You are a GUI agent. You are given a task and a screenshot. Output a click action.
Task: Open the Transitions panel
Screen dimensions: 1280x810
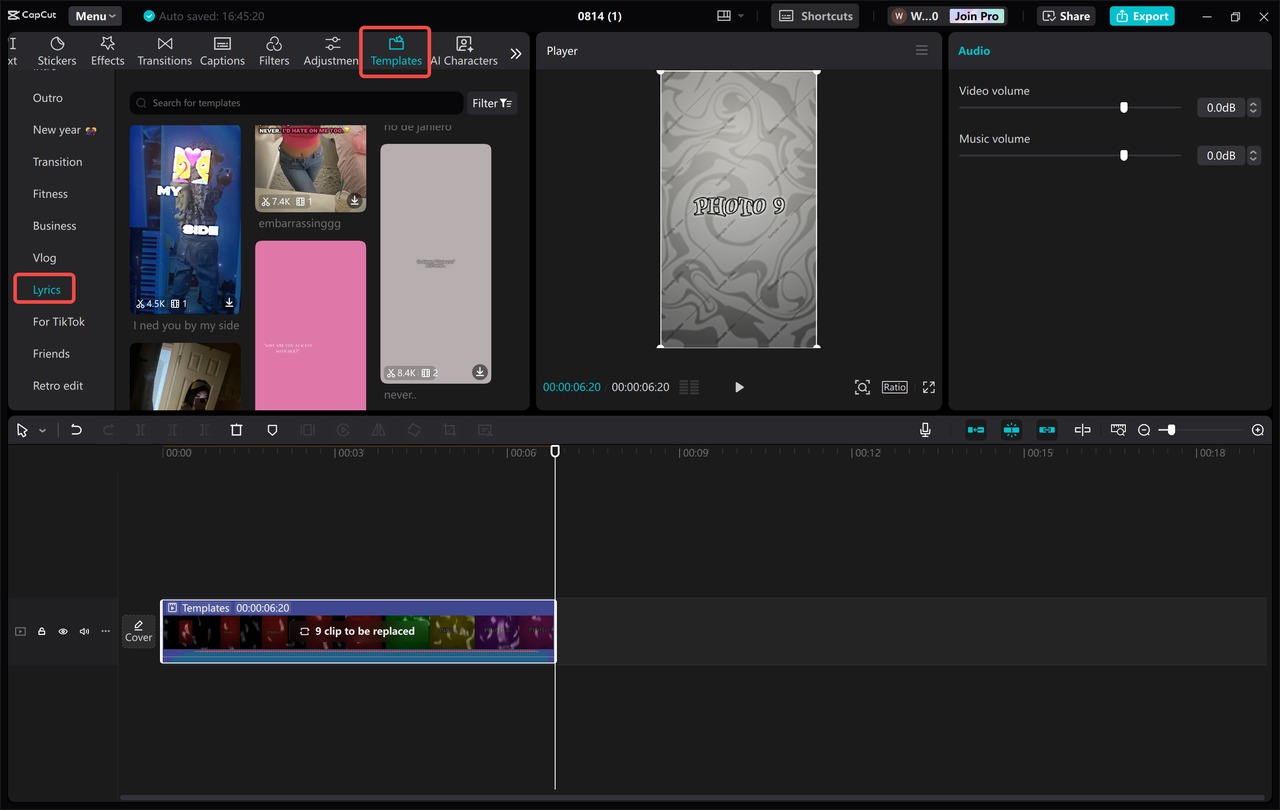[165, 51]
